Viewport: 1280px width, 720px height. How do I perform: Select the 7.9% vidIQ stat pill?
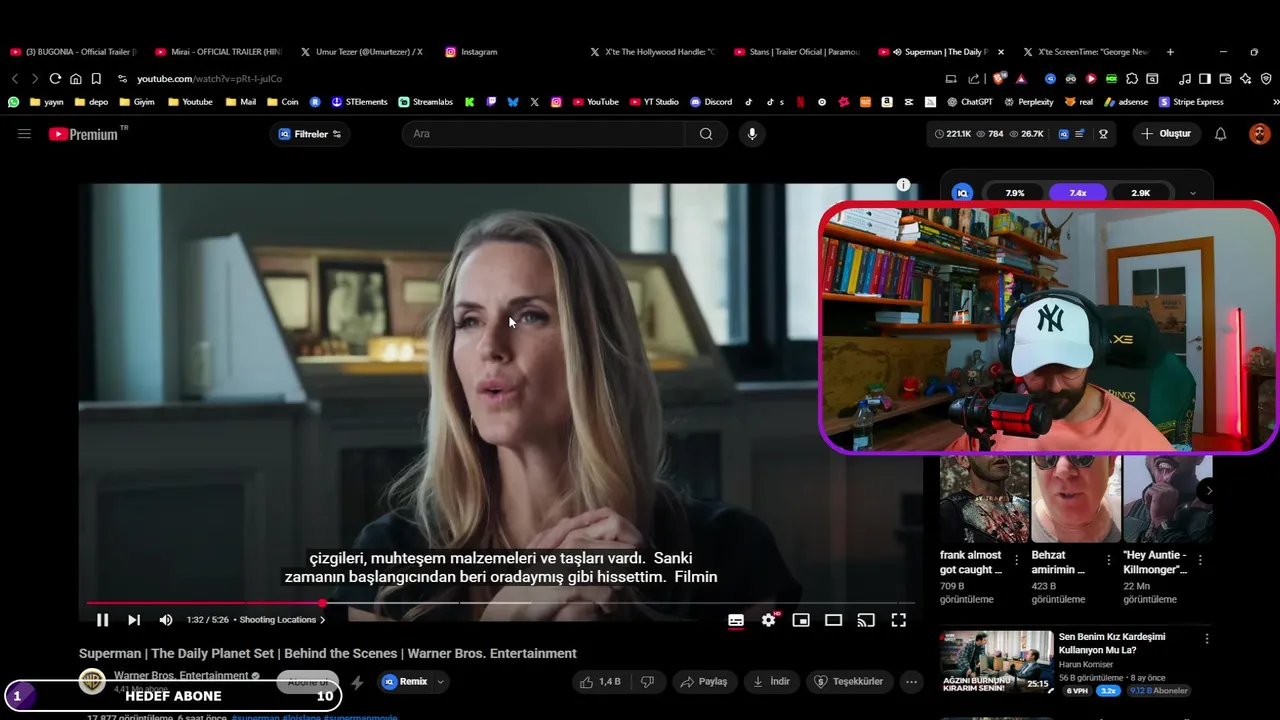tap(1015, 193)
